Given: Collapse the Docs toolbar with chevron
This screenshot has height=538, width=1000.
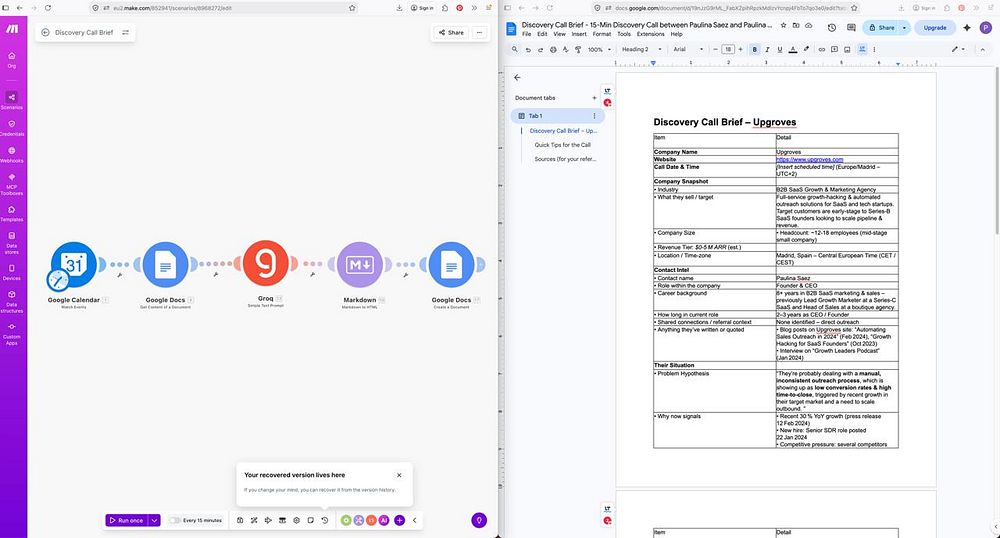Looking at the screenshot, I should pyautogui.click(x=985, y=49).
